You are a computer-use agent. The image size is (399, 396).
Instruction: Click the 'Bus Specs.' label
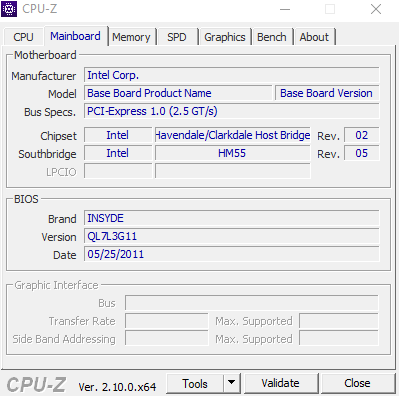point(50,112)
